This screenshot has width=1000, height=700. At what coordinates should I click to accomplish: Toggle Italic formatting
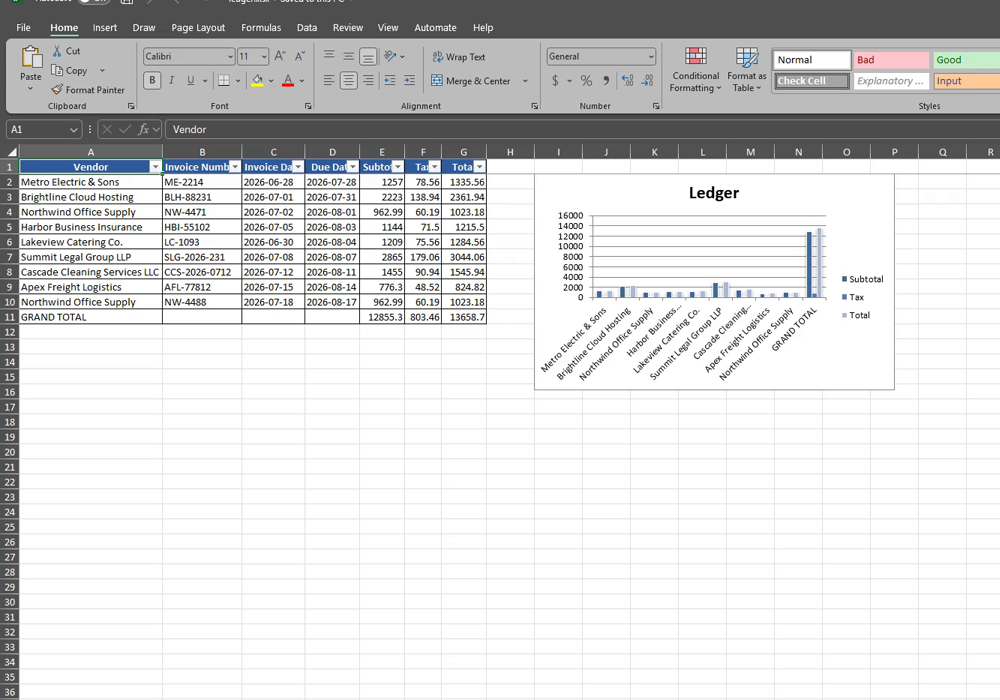[x=171, y=80]
